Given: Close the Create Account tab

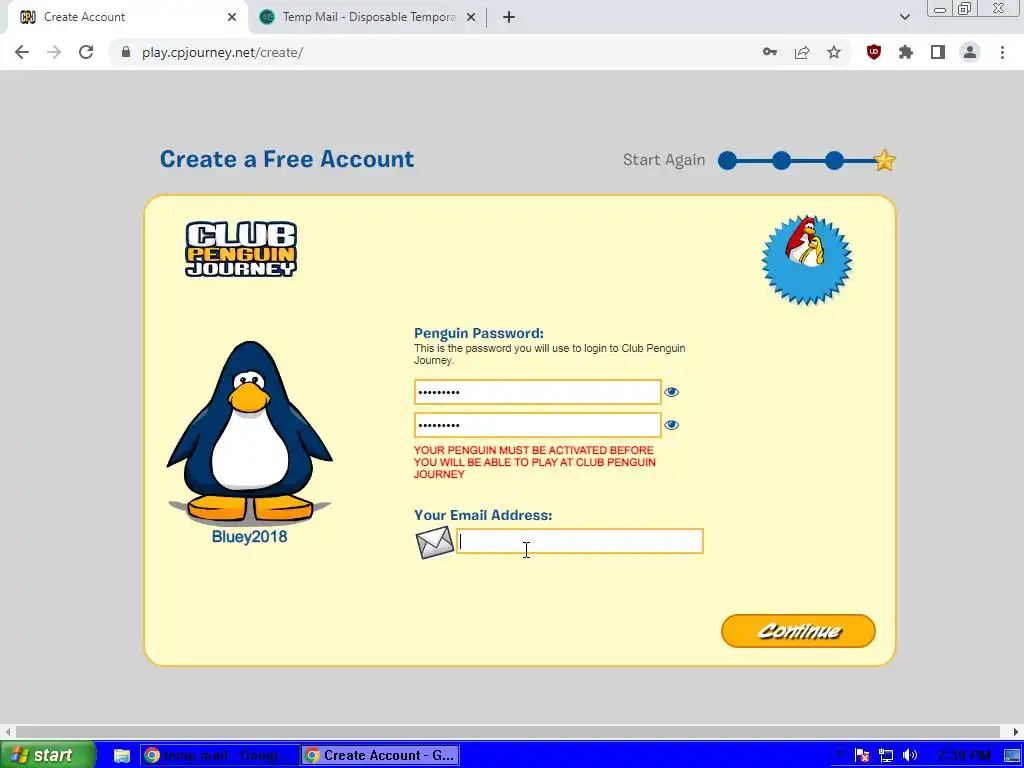Looking at the screenshot, I should tap(232, 17).
